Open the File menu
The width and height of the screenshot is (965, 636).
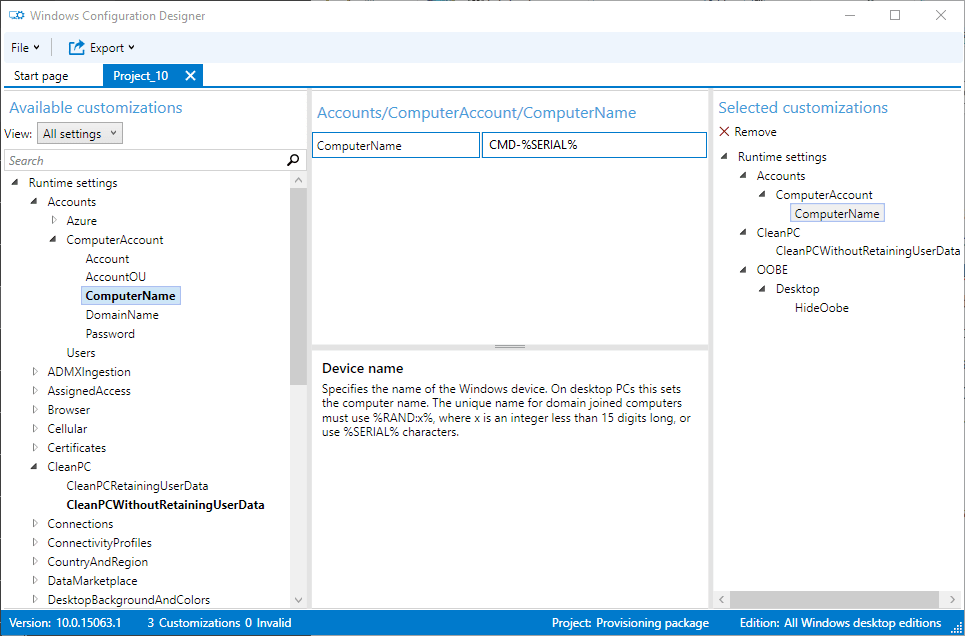coord(25,47)
